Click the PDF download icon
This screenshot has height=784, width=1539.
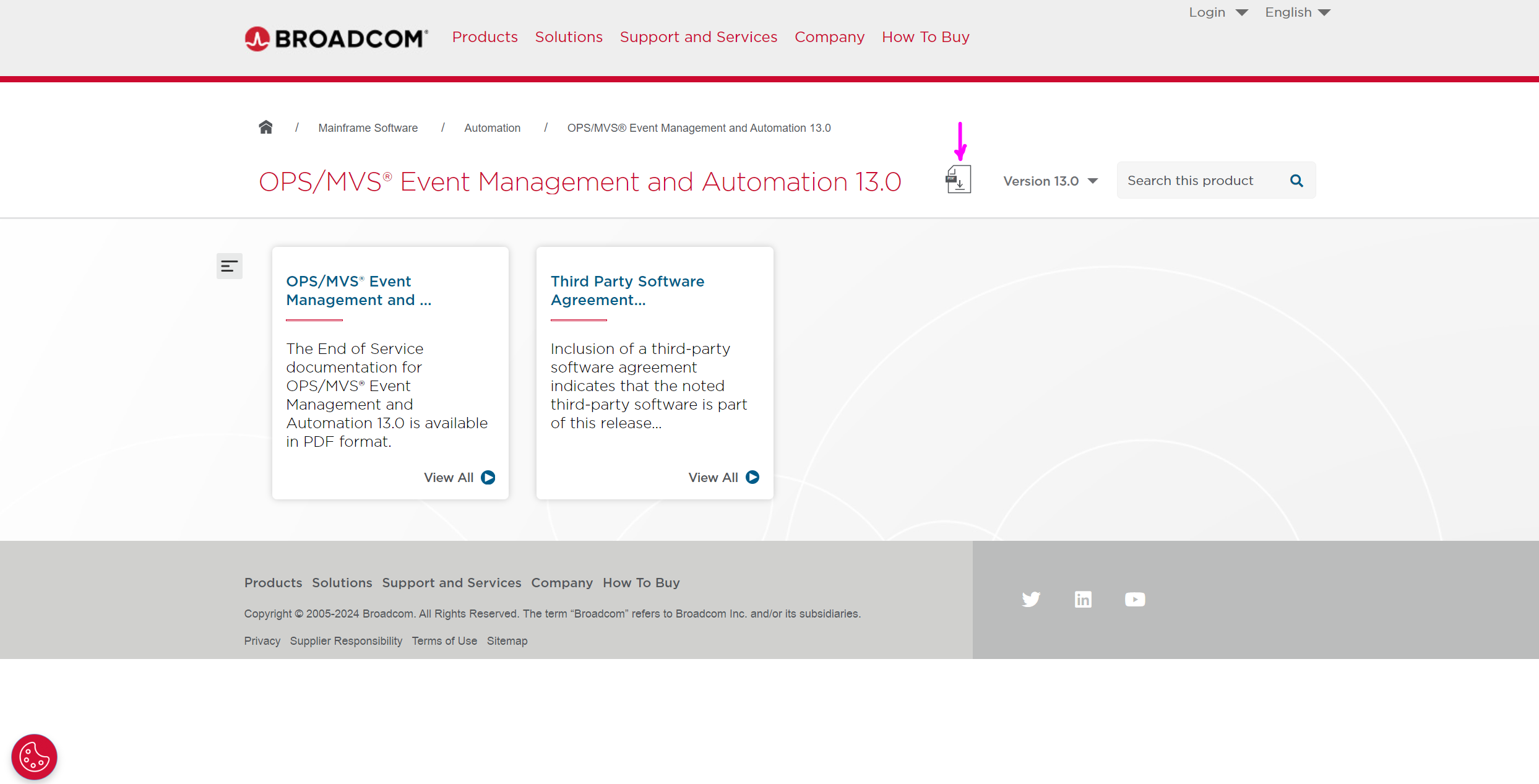[959, 179]
